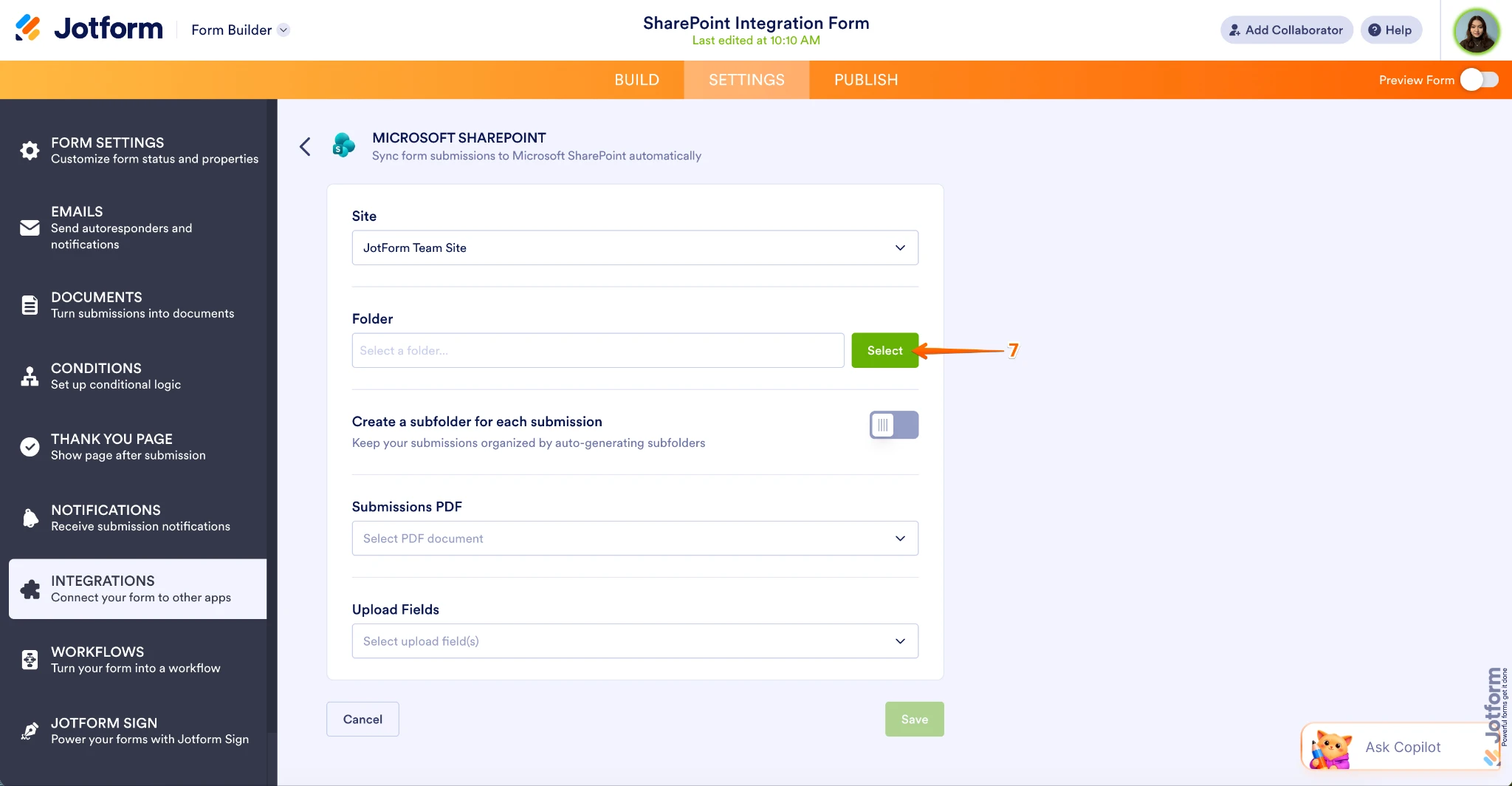Expand the Form Builder dropdown arrow

coord(283,30)
